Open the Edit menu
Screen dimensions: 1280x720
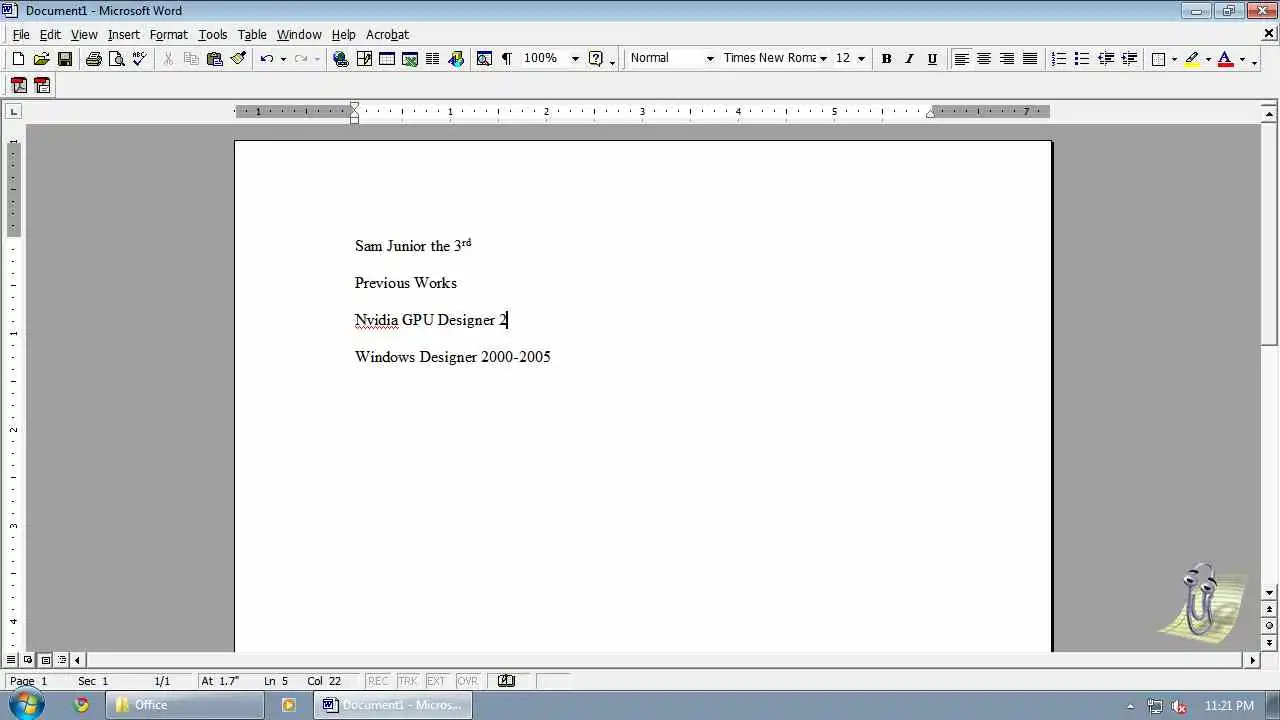(x=50, y=34)
